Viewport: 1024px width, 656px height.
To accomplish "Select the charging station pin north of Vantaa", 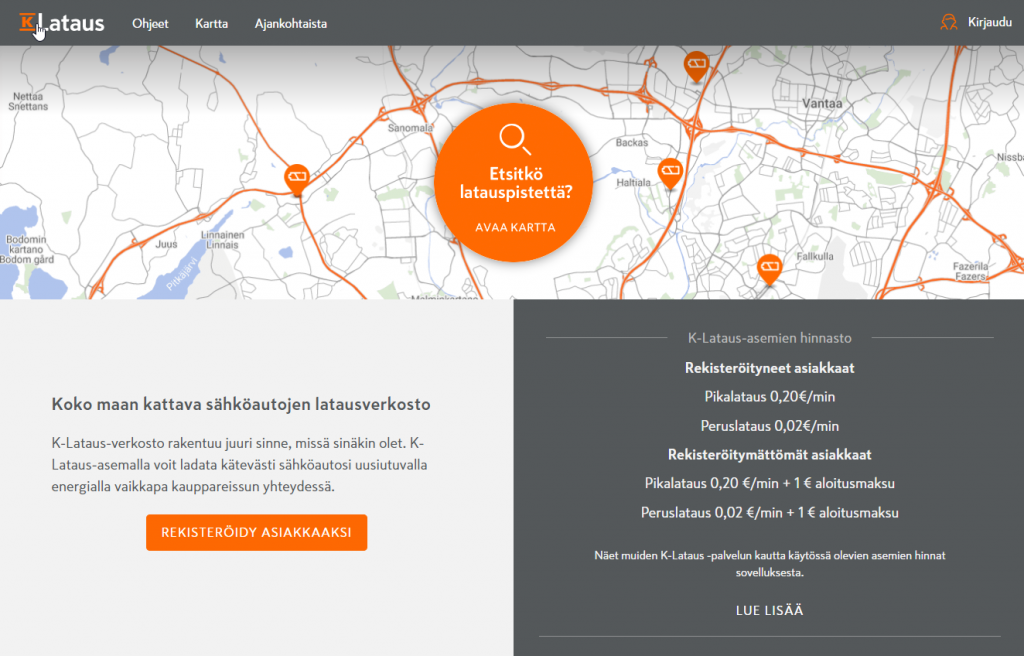I will [x=696, y=67].
